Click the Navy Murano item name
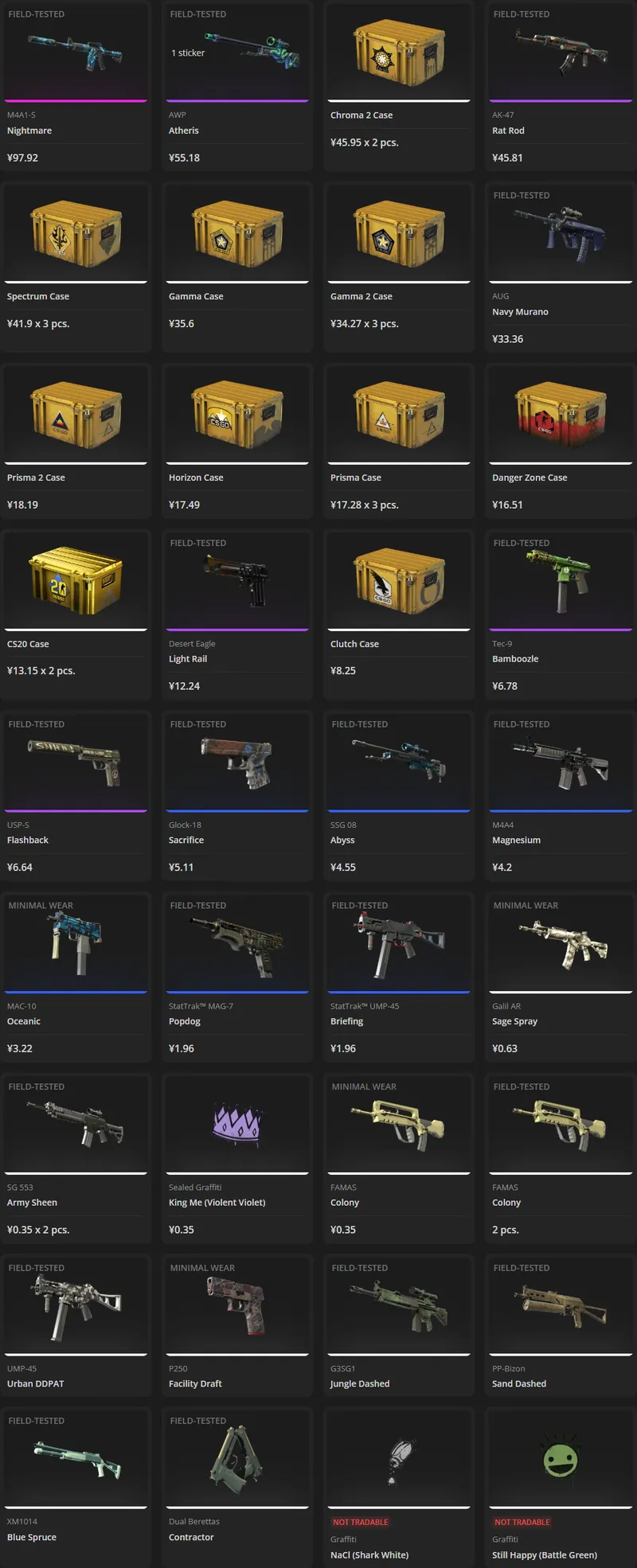This screenshot has width=637, height=1568. click(x=520, y=312)
